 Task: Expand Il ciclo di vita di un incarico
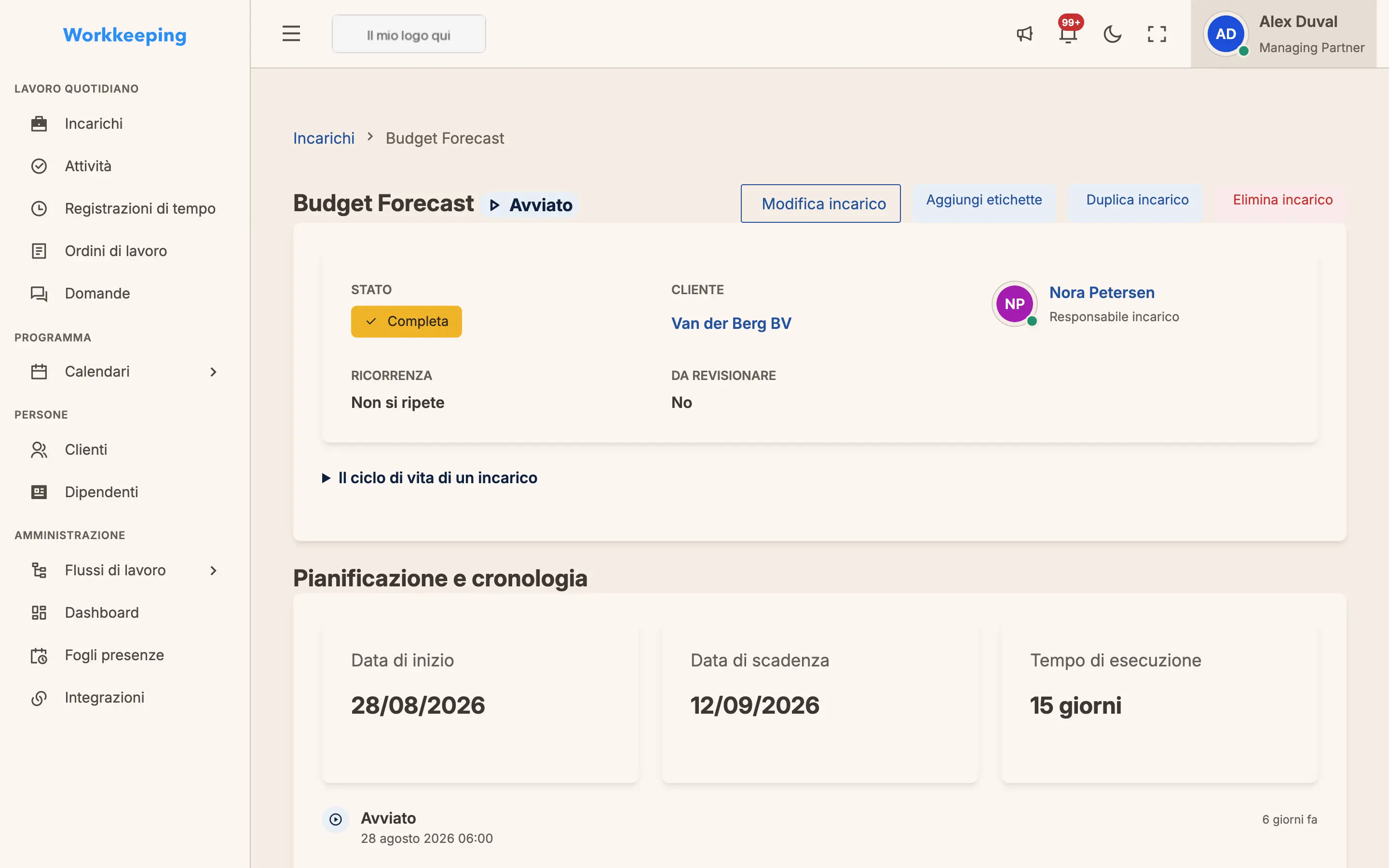pos(429,477)
